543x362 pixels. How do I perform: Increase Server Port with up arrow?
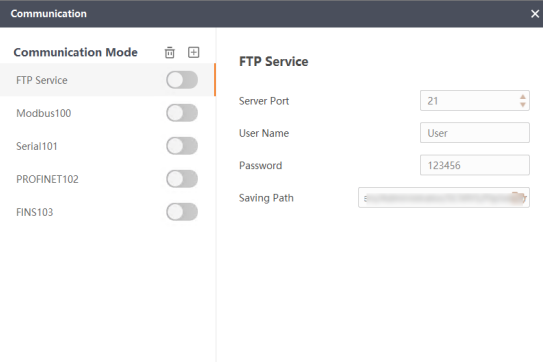(523, 97)
